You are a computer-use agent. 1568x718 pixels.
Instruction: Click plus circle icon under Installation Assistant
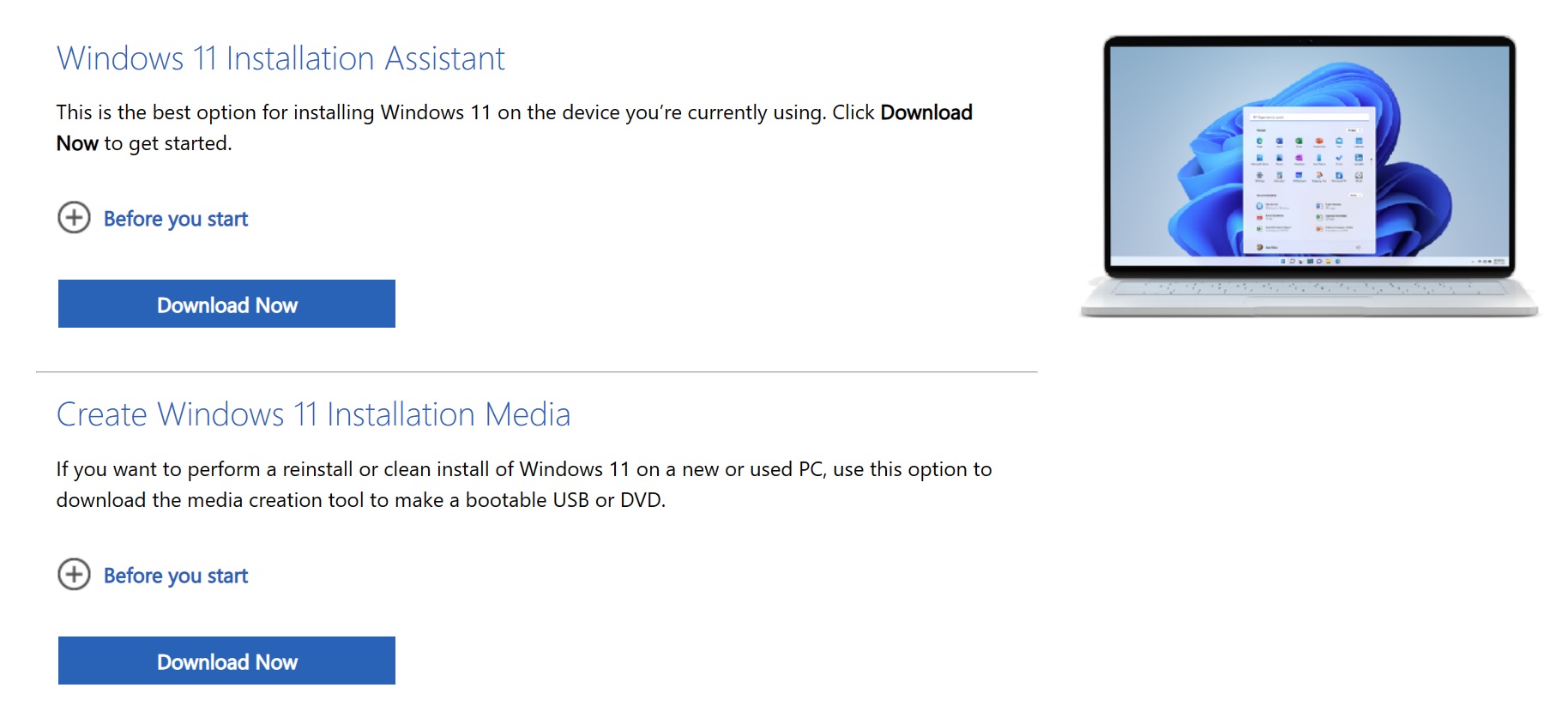74,218
